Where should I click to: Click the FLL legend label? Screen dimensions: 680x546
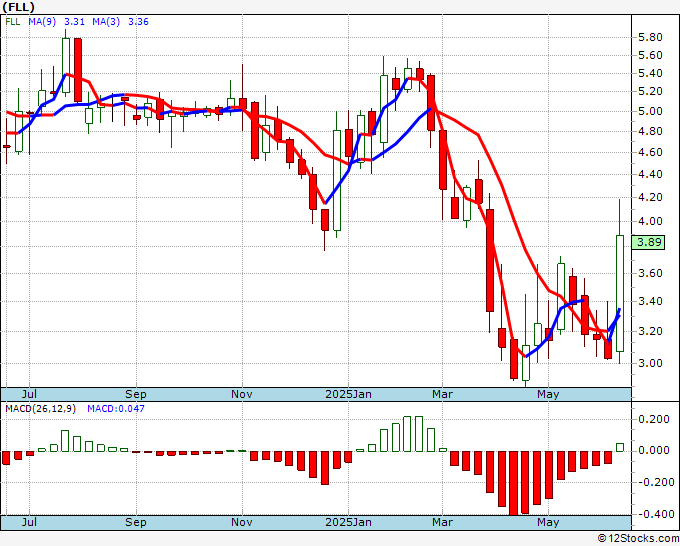13,22
